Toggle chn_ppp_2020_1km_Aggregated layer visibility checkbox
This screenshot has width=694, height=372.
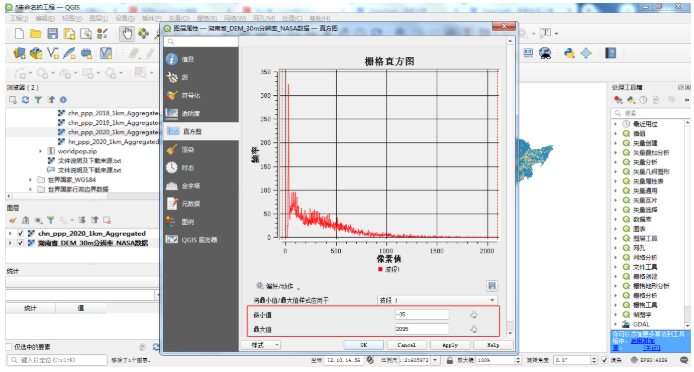[x=20, y=233]
